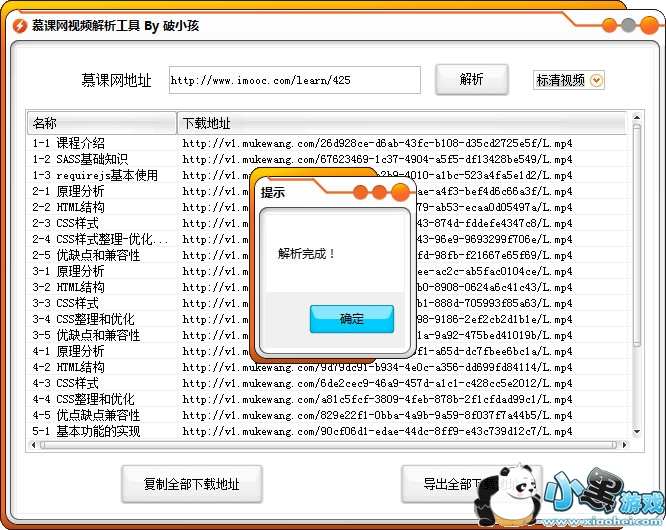Select row 2-2 HTML结构
The image size is (666, 530).
pyautogui.click(x=327, y=207)
